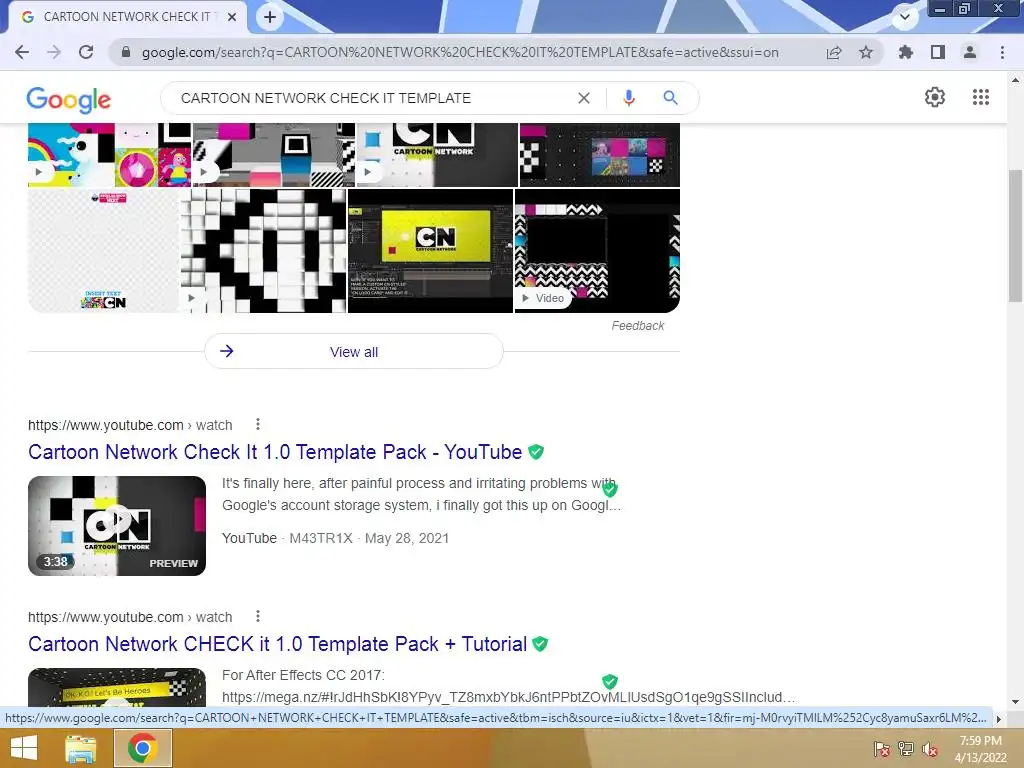Open the checkered transparent template image
Screen dimensions: 1024x768
[x=104, y=251]
